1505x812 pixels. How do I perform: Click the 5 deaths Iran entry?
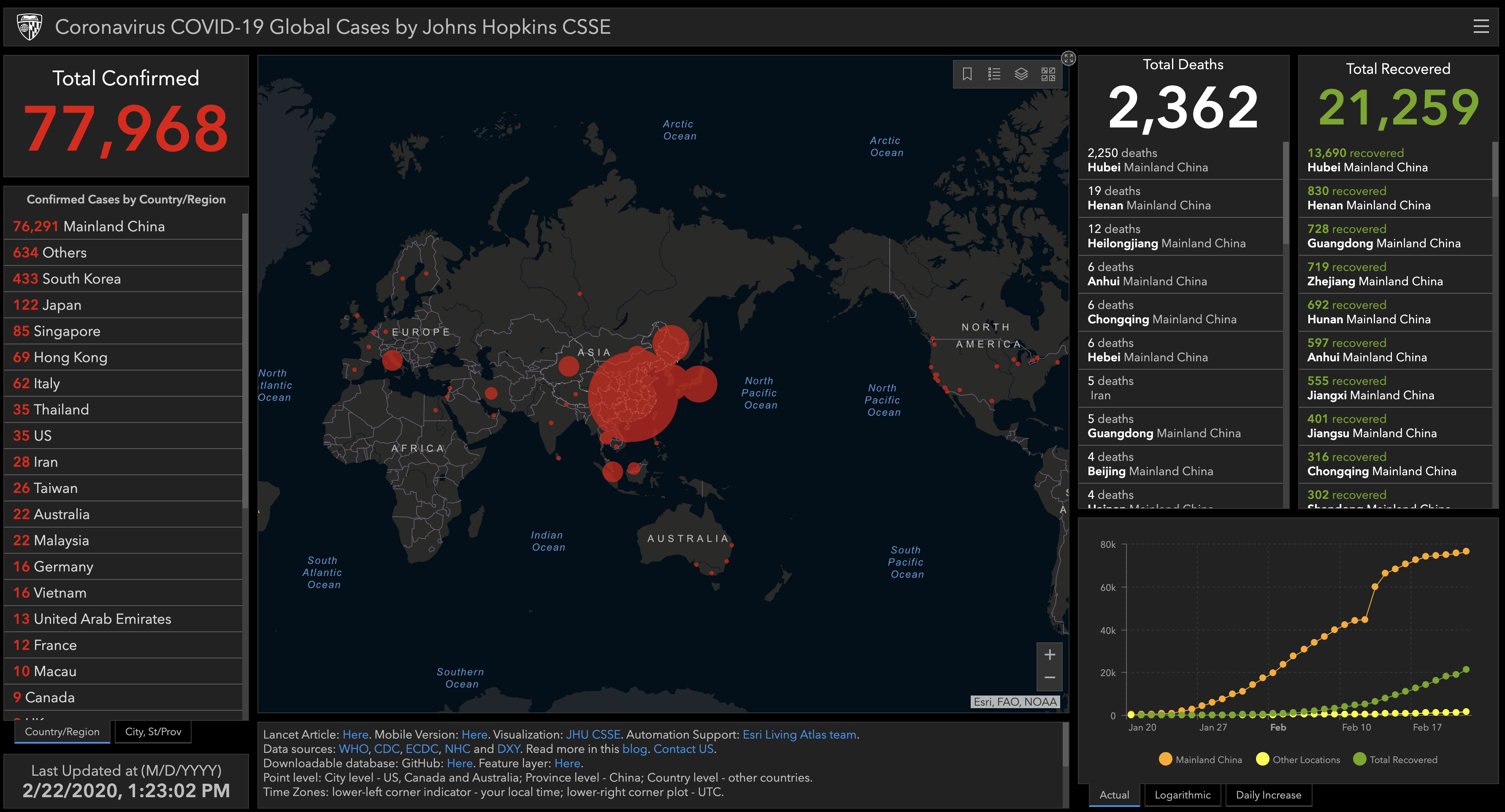[1180, 388]
